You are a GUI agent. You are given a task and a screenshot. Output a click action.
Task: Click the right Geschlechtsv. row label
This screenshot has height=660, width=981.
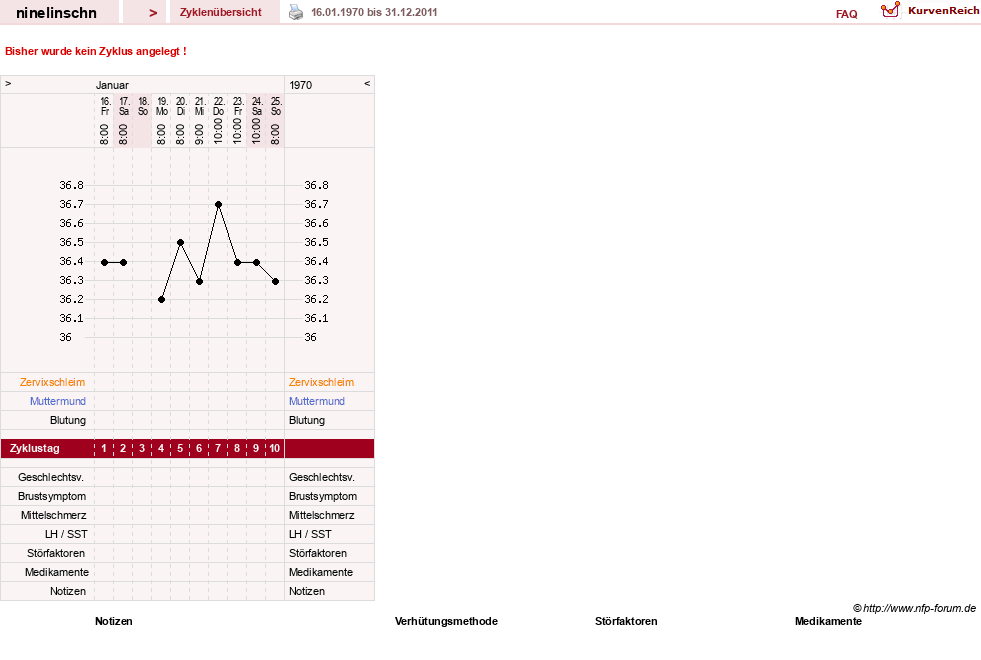[322, 477]
